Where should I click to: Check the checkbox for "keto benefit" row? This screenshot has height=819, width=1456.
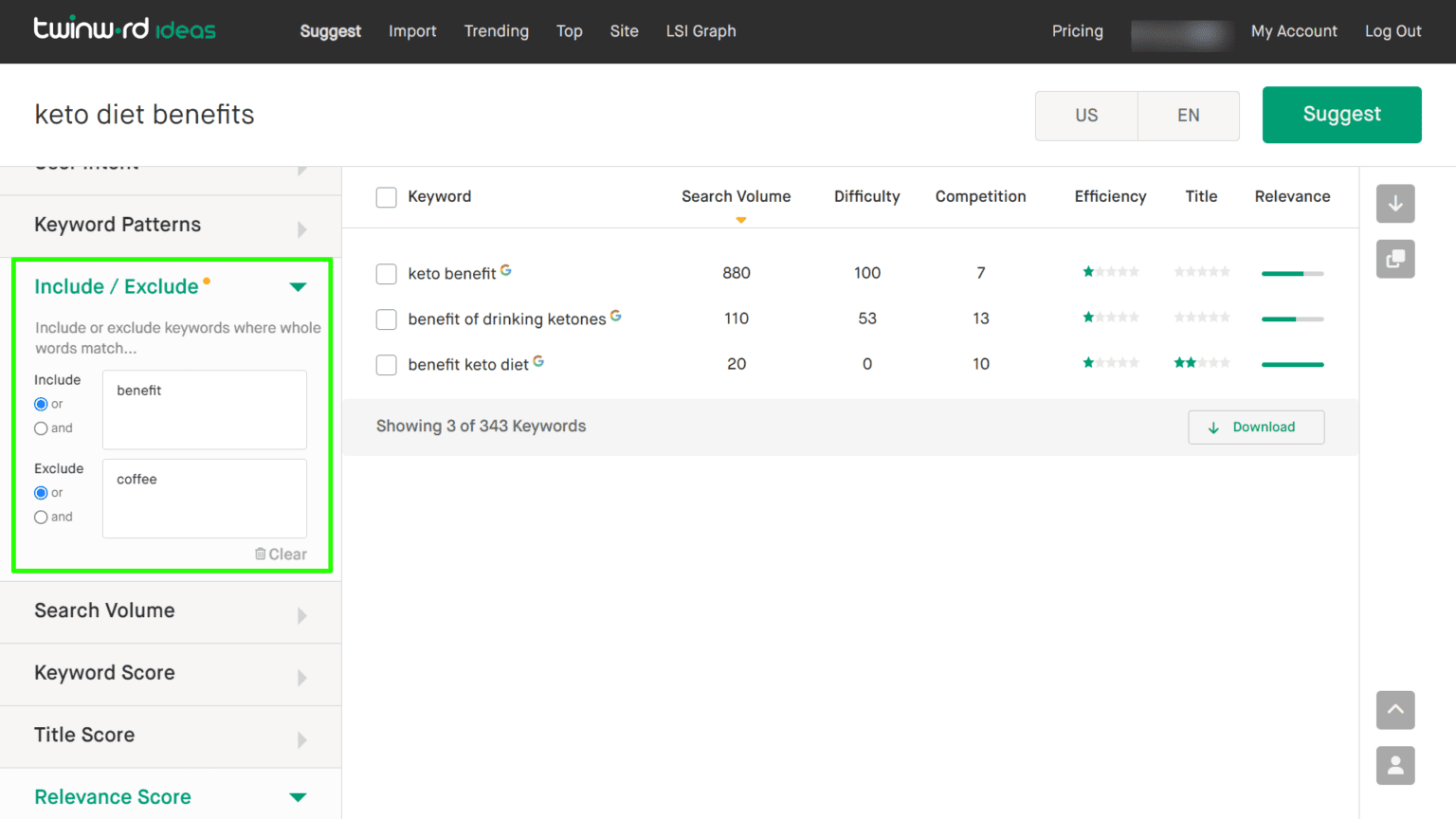386,274
